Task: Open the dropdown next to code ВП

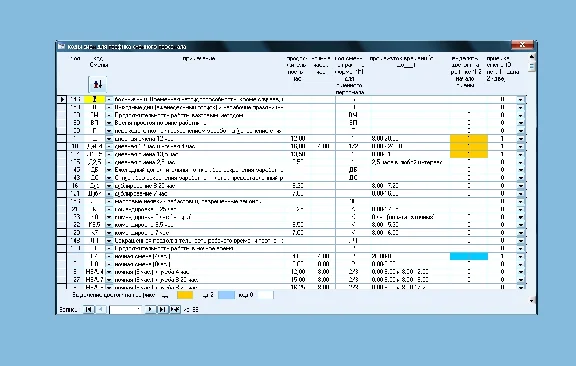Action: [109, 123]
